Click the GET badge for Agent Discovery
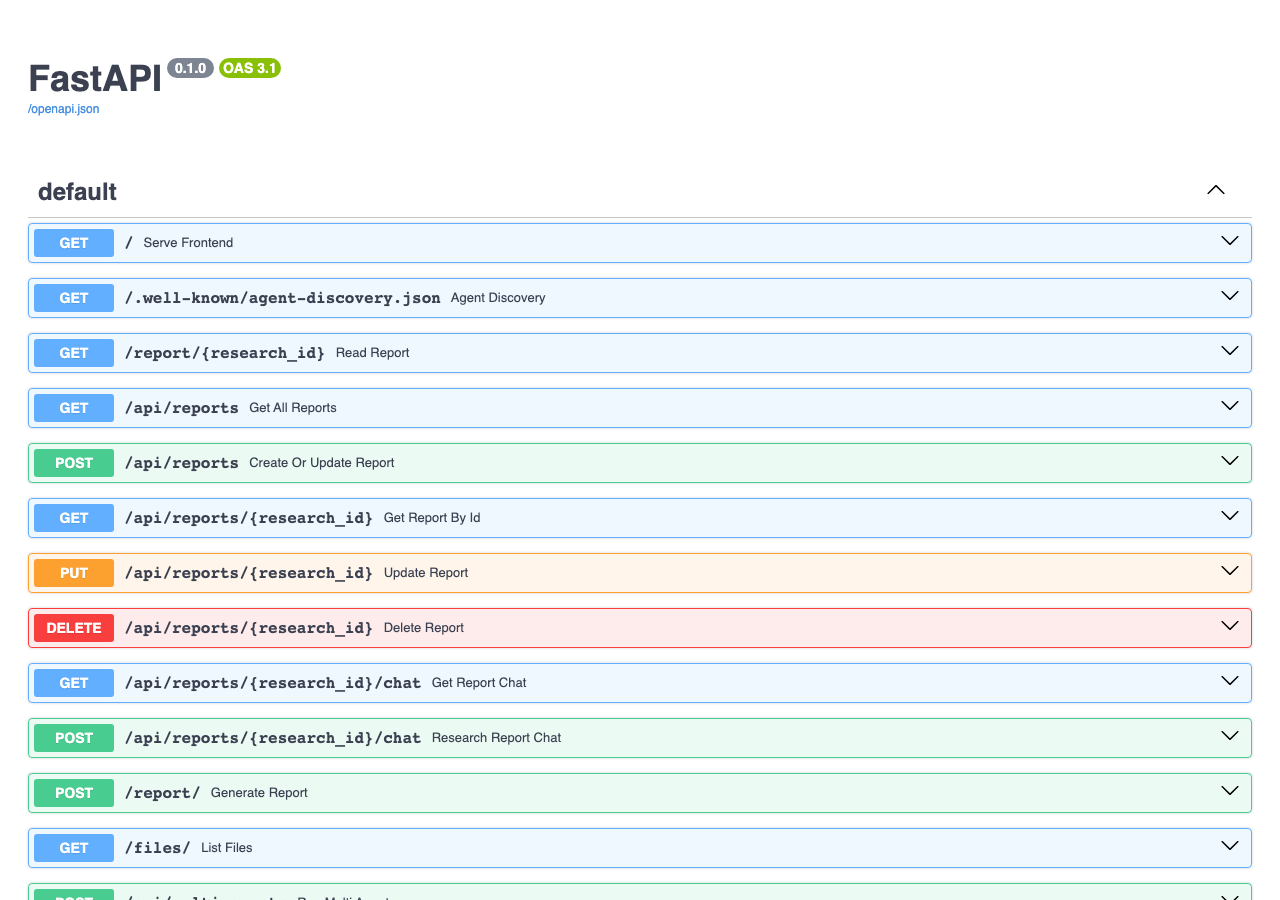The width and height of the screenshot is (1280, 900). tap(74, 298)
